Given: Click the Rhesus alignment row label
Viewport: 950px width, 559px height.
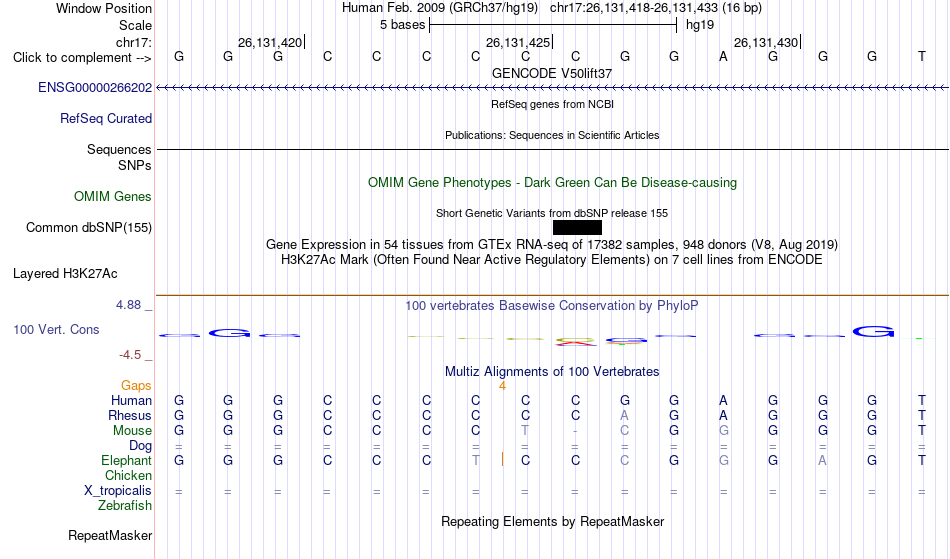Looking at the screenshot, I should click(x=130, y=415).
